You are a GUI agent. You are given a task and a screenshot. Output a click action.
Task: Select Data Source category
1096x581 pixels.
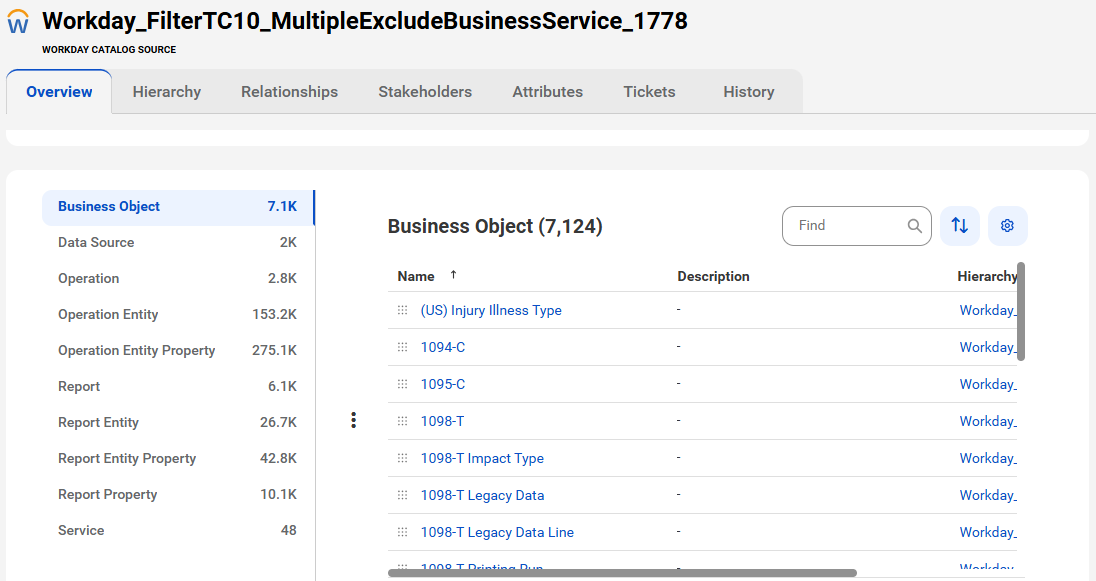178,243
